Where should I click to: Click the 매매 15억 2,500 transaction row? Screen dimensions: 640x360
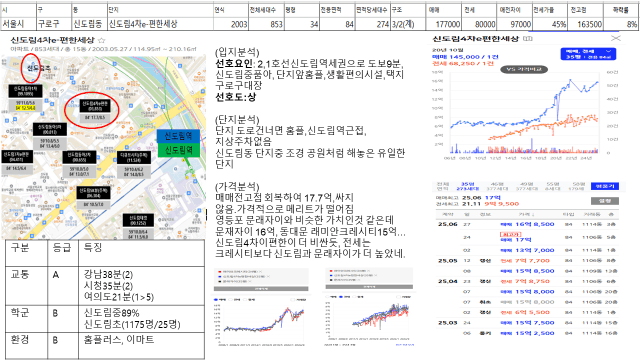pos(527,333)
